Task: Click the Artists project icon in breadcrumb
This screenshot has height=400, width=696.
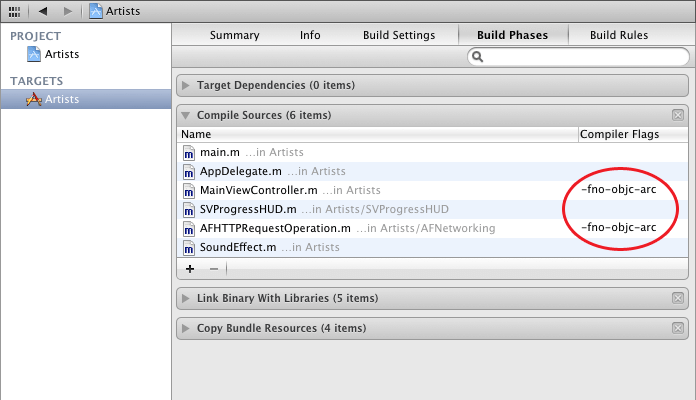Action: (96, 11)
